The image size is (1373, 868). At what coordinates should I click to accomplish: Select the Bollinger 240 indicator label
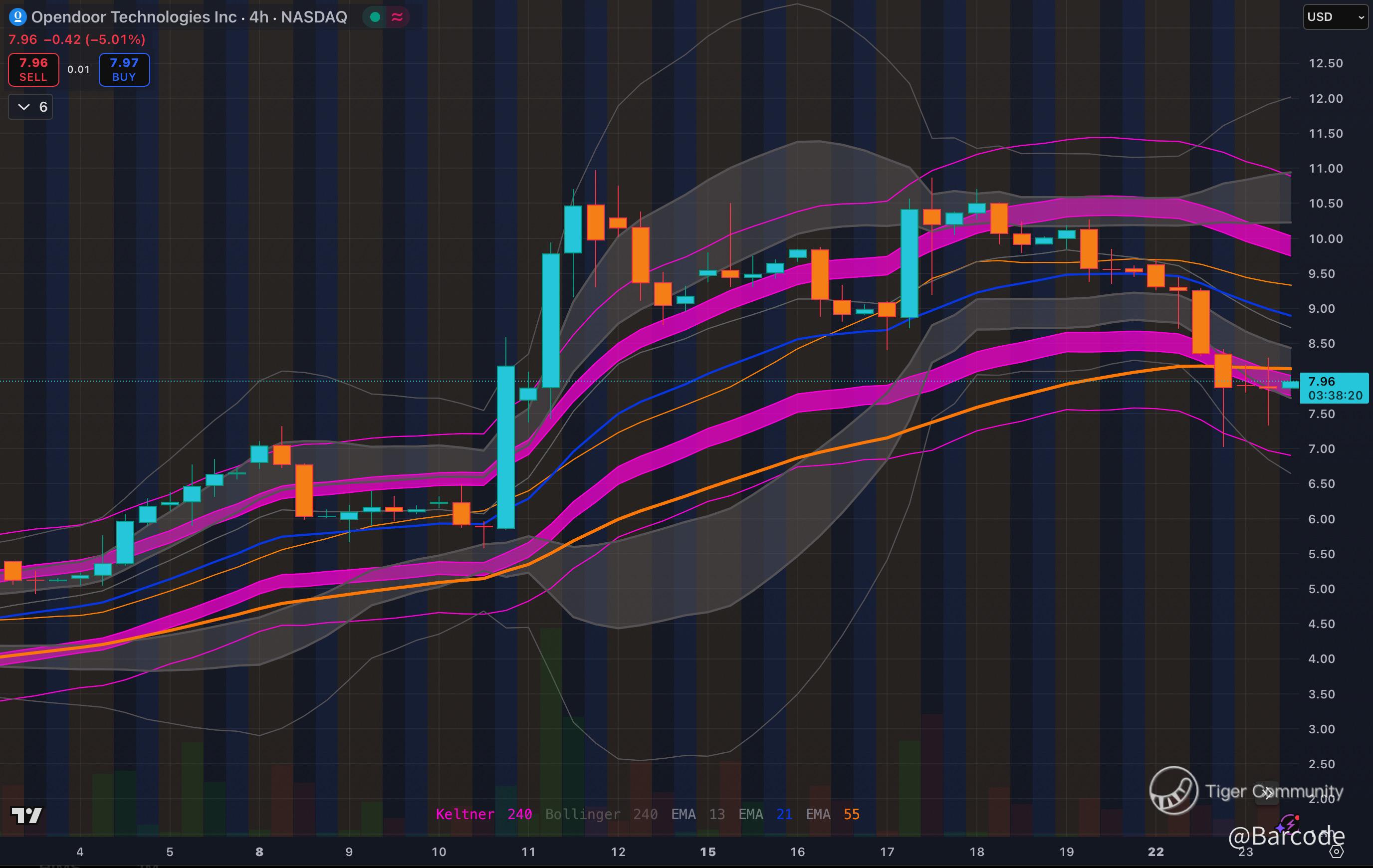(601, 814)
